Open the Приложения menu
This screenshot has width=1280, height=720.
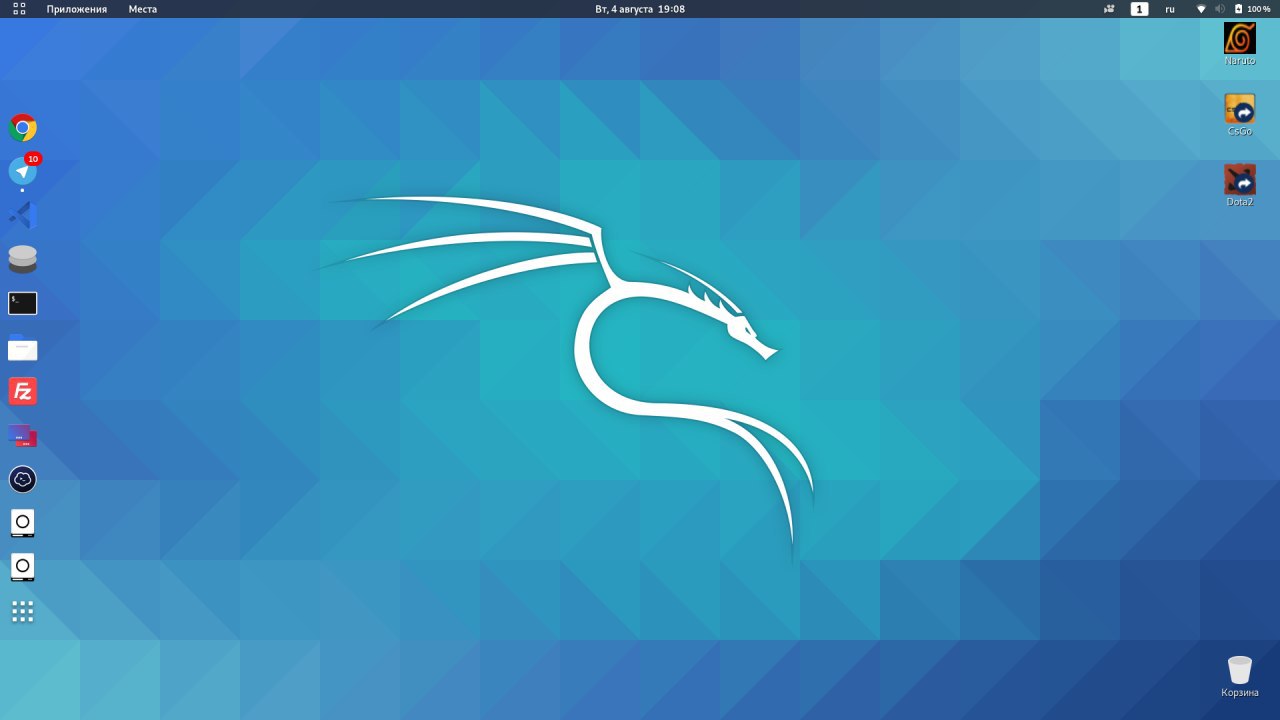pos(77,9)
